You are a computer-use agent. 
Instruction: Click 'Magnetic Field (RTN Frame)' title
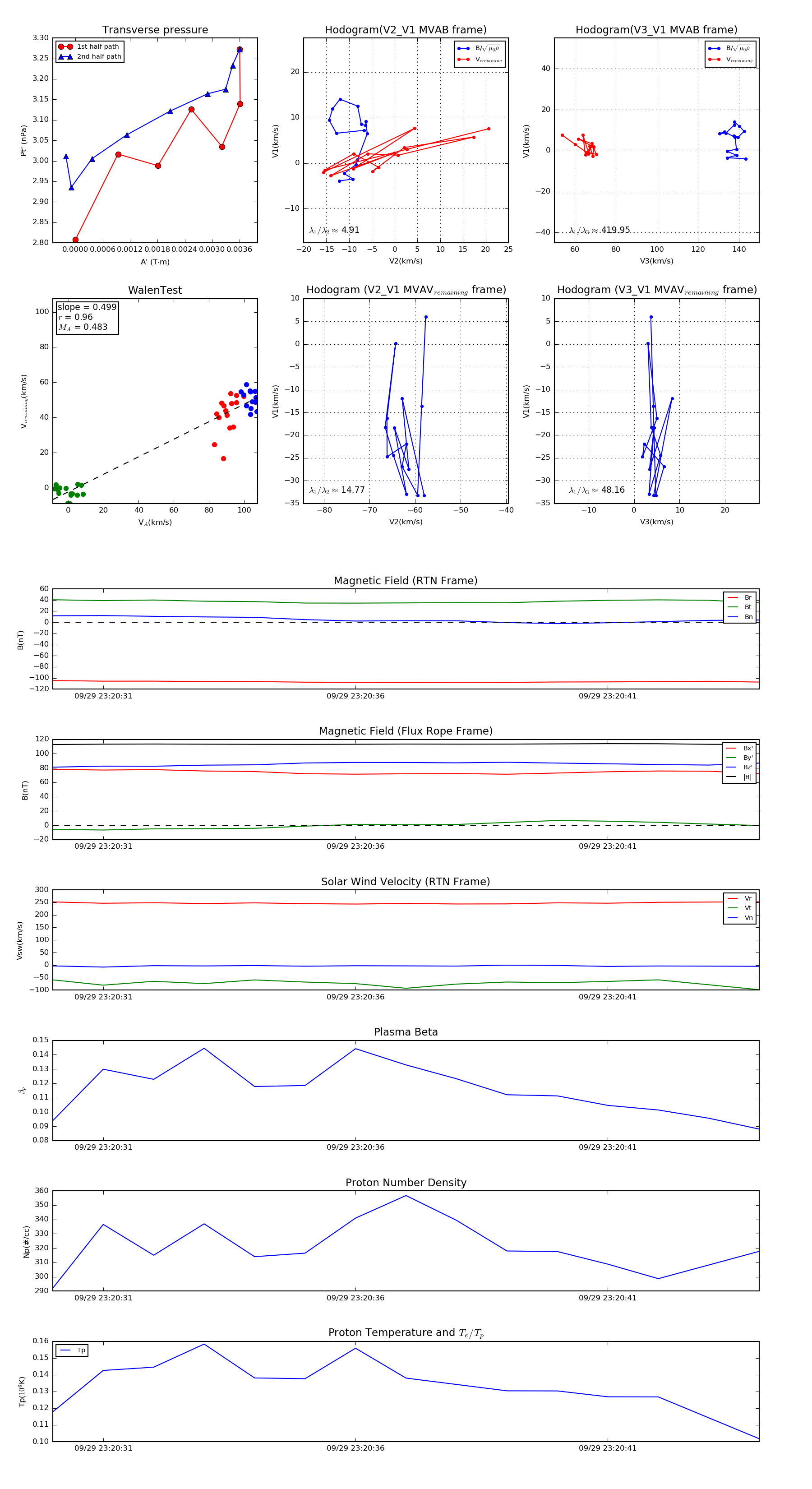tap(406, 581)
